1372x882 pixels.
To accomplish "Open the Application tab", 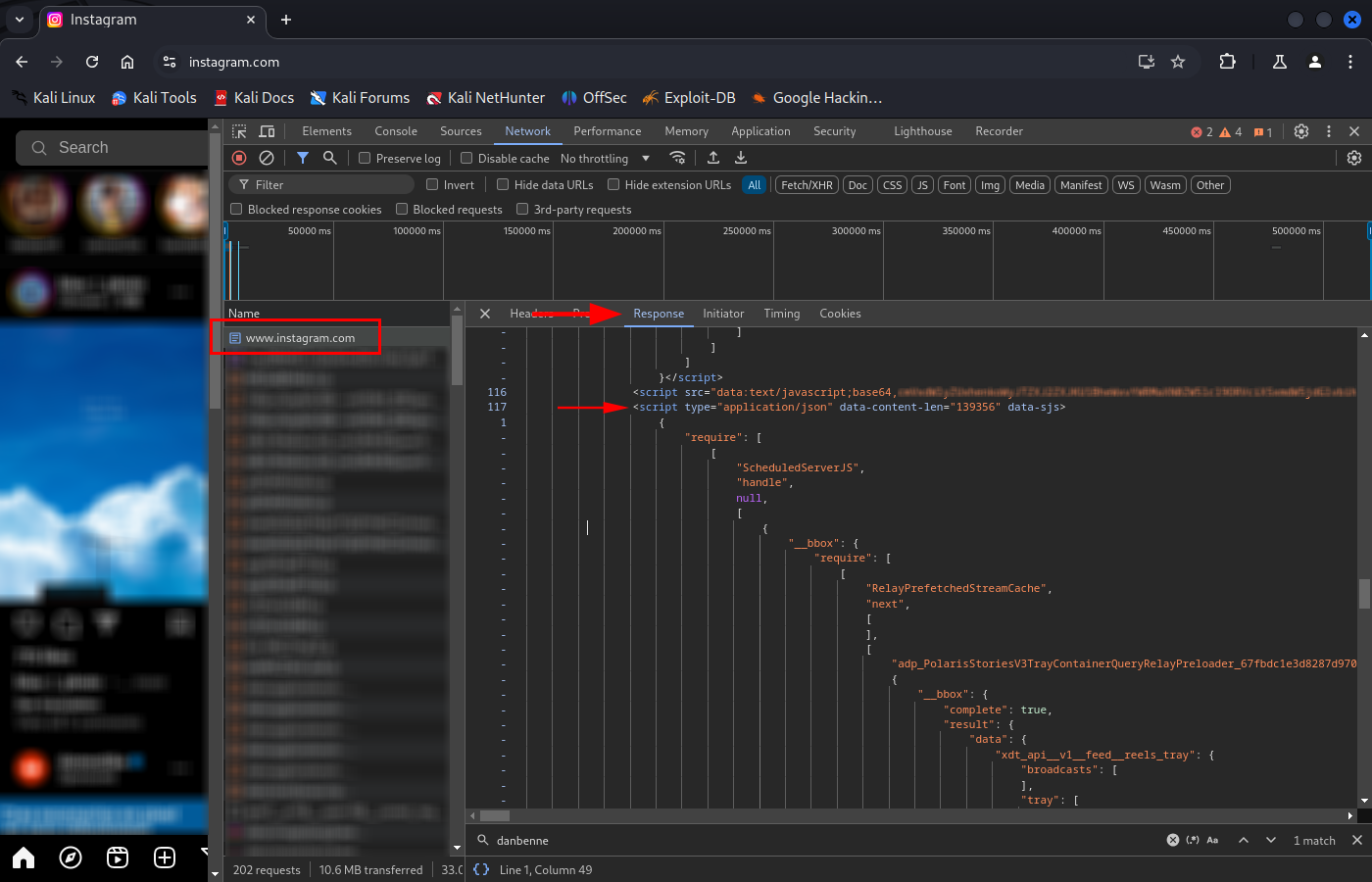I will click(x=760, y=131).
